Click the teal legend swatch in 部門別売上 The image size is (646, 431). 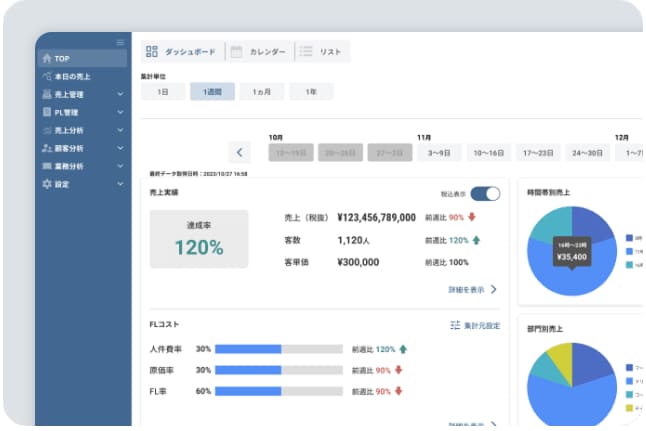pyautogui.click(x=629, y=394)
